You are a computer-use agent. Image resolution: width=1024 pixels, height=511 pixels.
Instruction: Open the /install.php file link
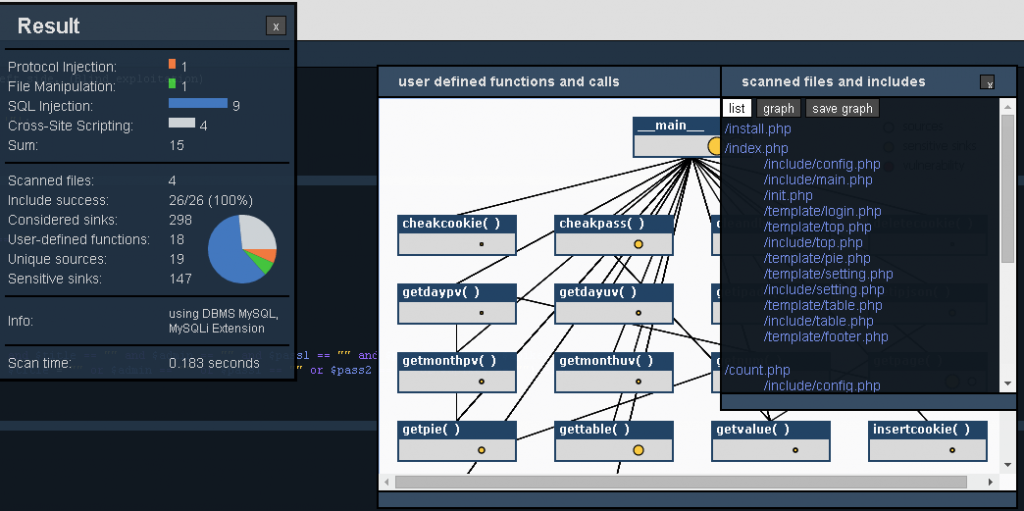tap(758, 129)
